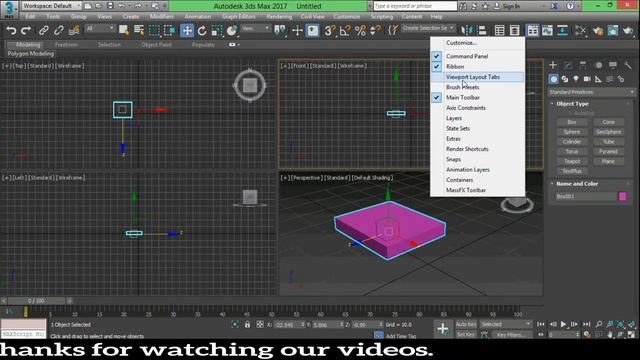Open the Create tab in Command Panel
The image size is (640, 360).
pos(553,65)
